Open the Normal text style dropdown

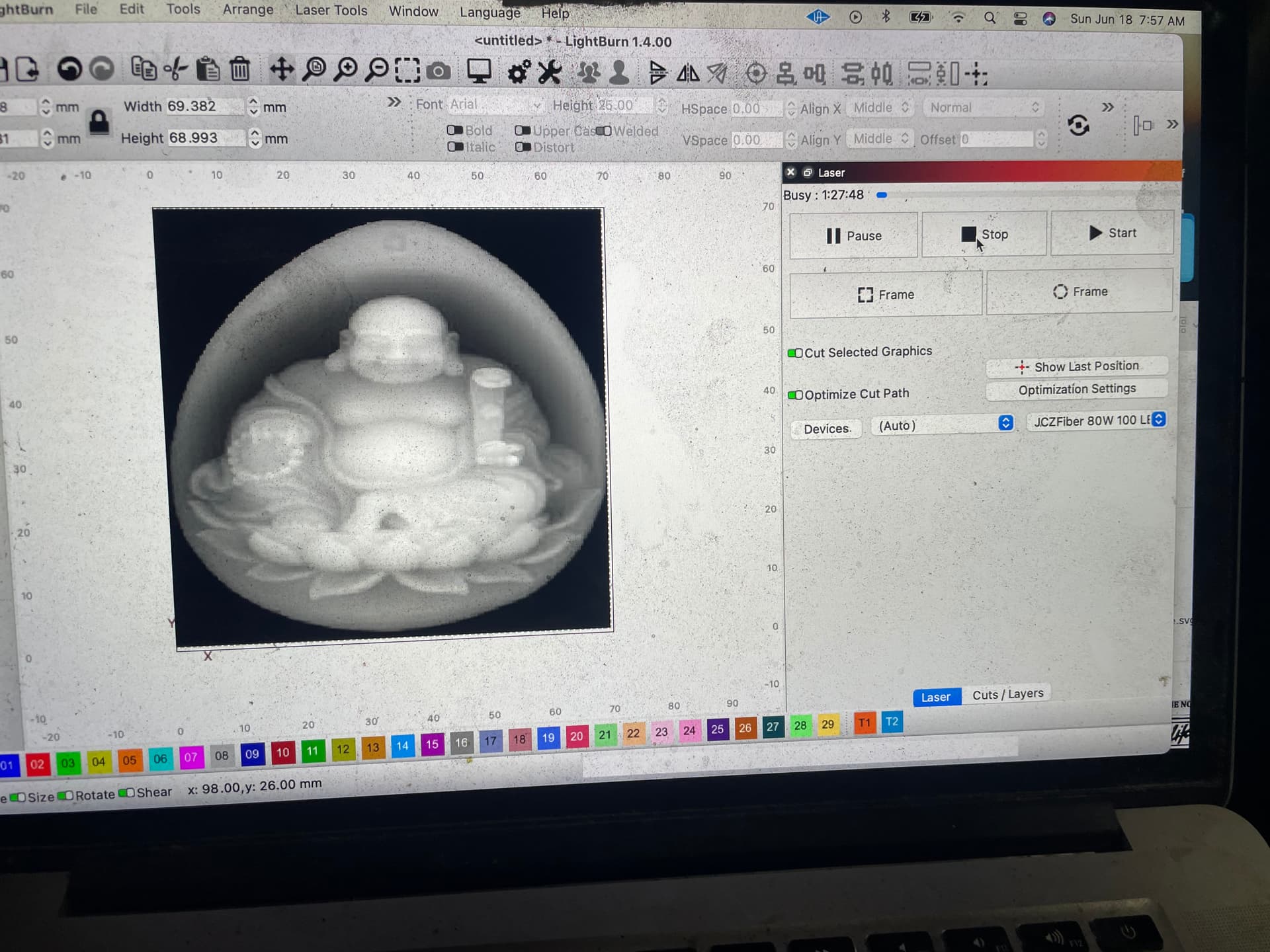pos(984,108)
